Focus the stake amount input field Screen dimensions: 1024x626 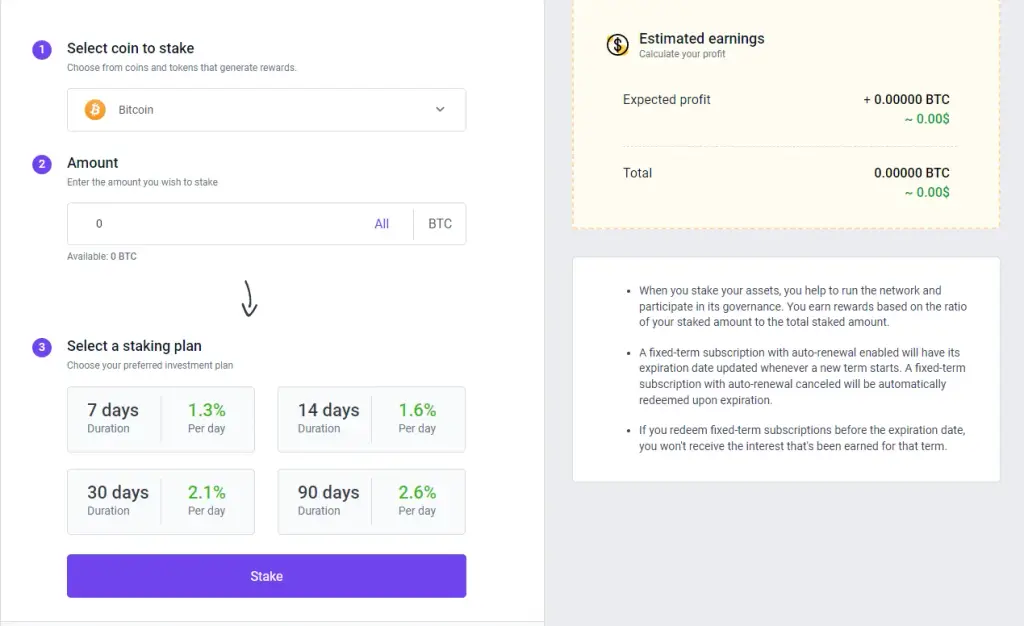(x=221, y=224)
